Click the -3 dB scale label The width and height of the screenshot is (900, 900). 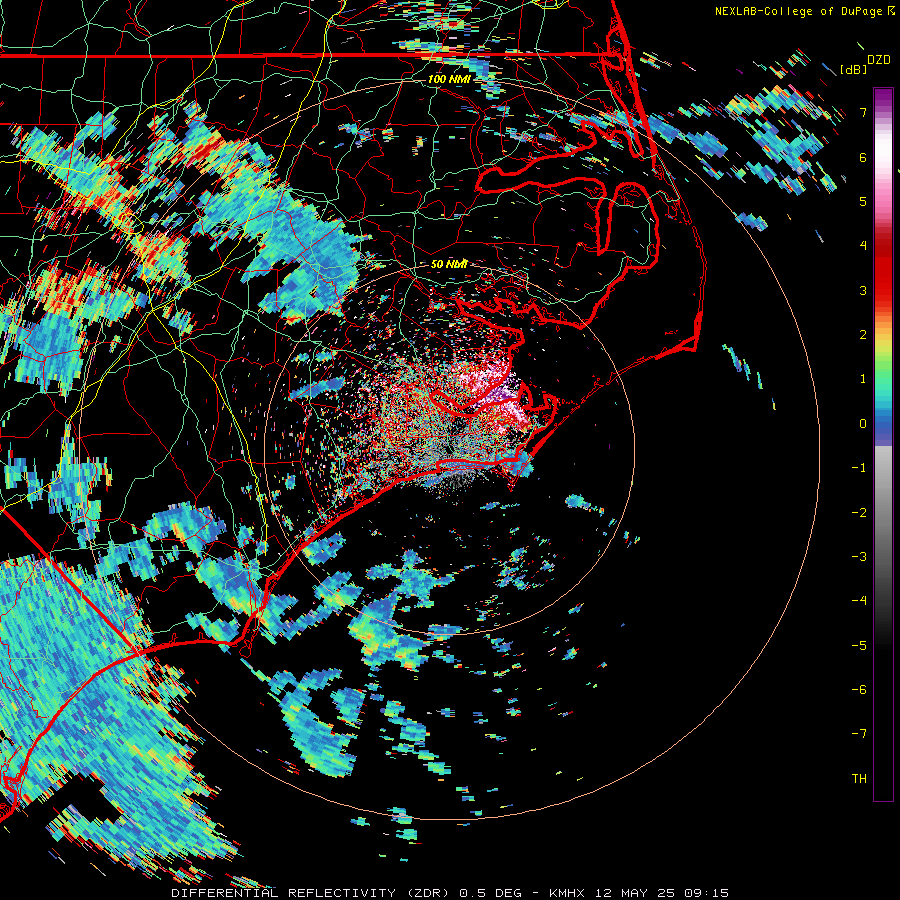point(859,557)
